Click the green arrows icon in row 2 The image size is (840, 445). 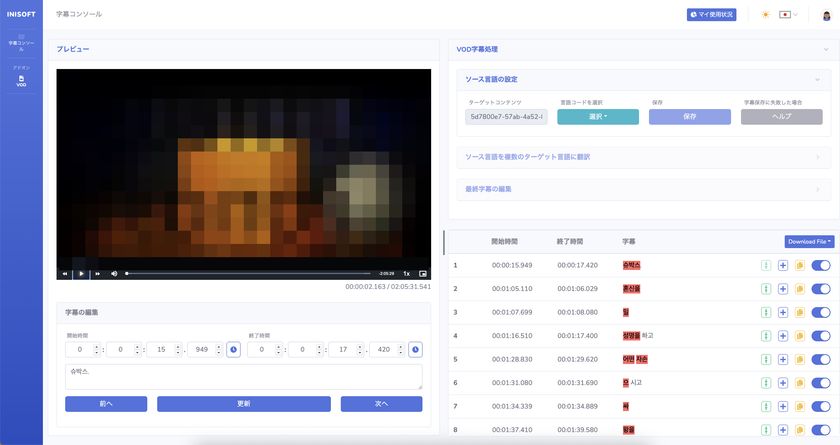pos(766,289)
